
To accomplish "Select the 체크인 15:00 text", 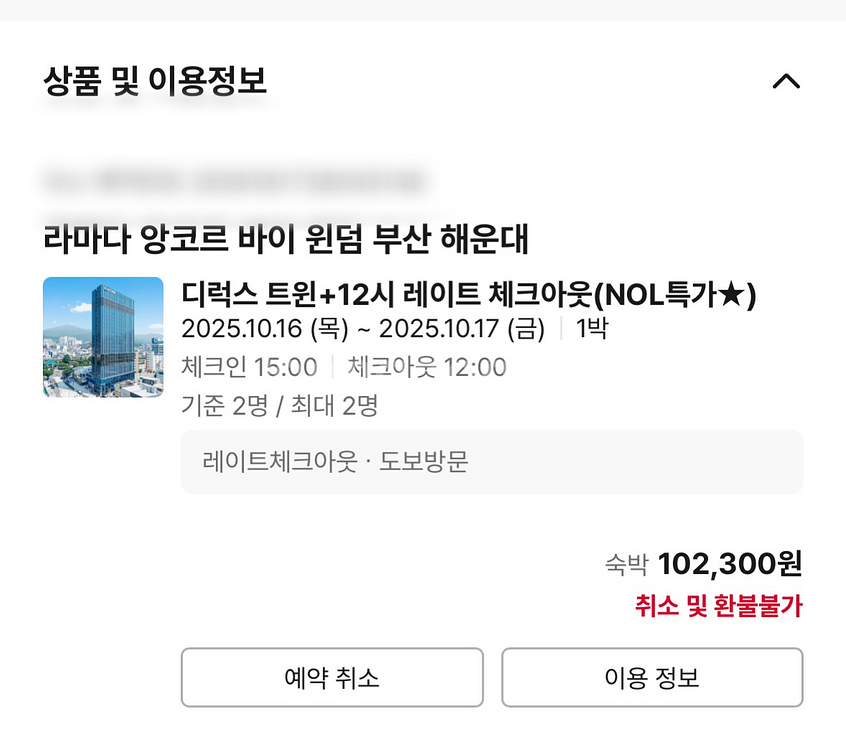I will (x=249, y=367).
